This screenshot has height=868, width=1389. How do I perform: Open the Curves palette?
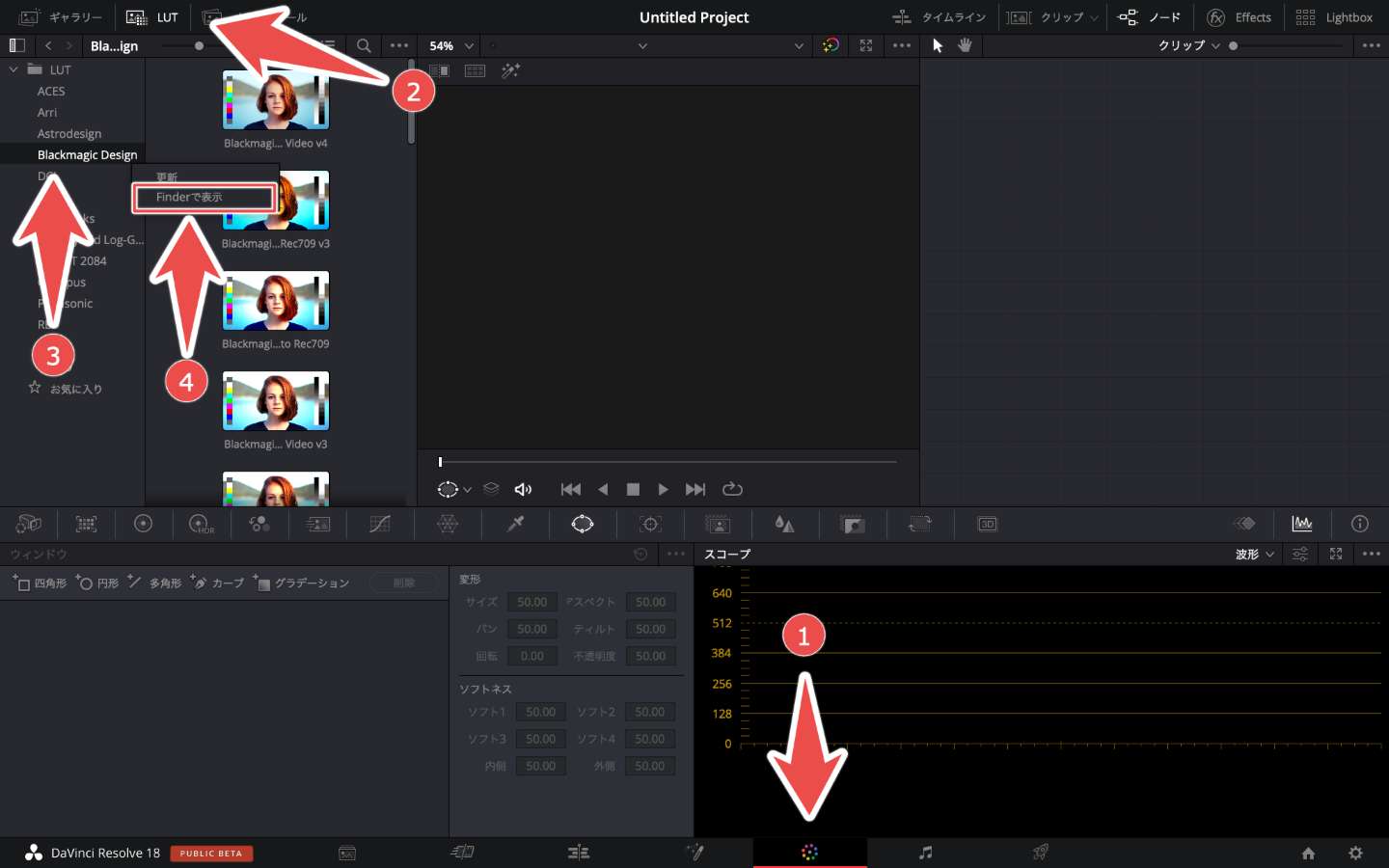[x=380, y=524]
